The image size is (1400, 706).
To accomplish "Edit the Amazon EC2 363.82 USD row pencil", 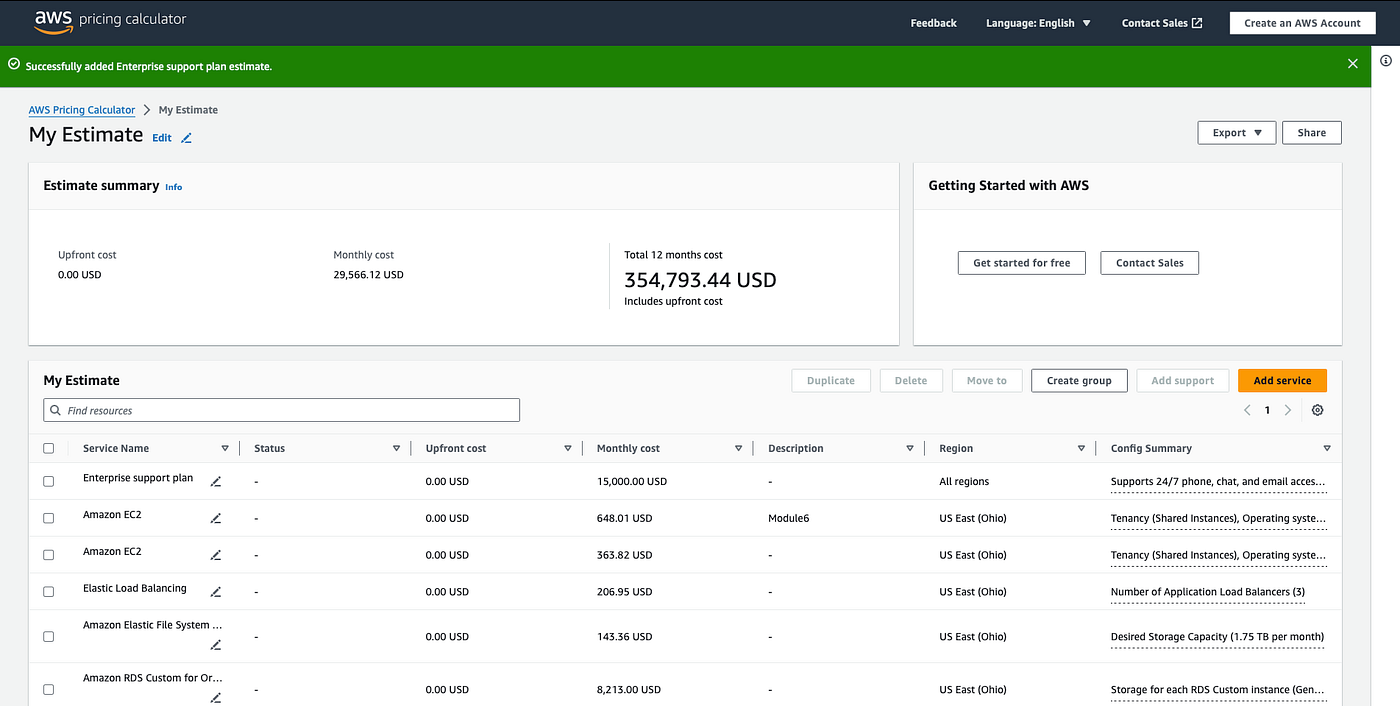I will 216,555.
